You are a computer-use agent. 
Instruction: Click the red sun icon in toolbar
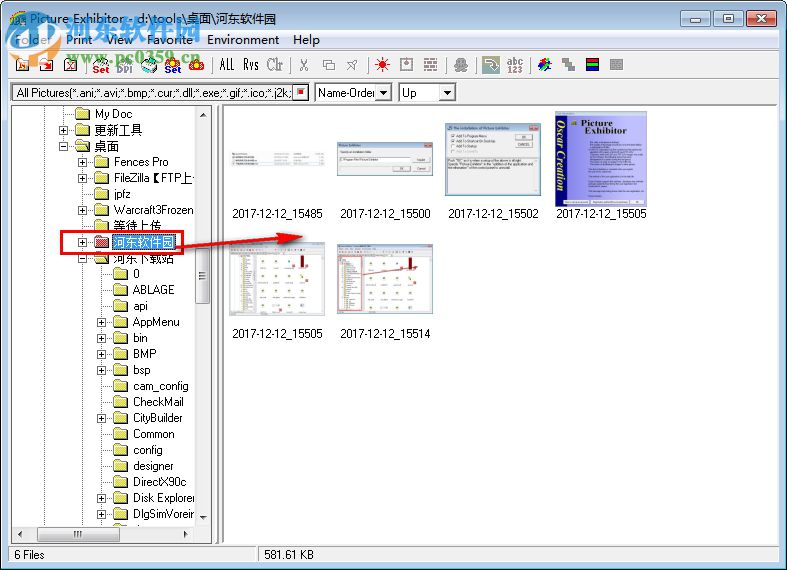point(381,65)
